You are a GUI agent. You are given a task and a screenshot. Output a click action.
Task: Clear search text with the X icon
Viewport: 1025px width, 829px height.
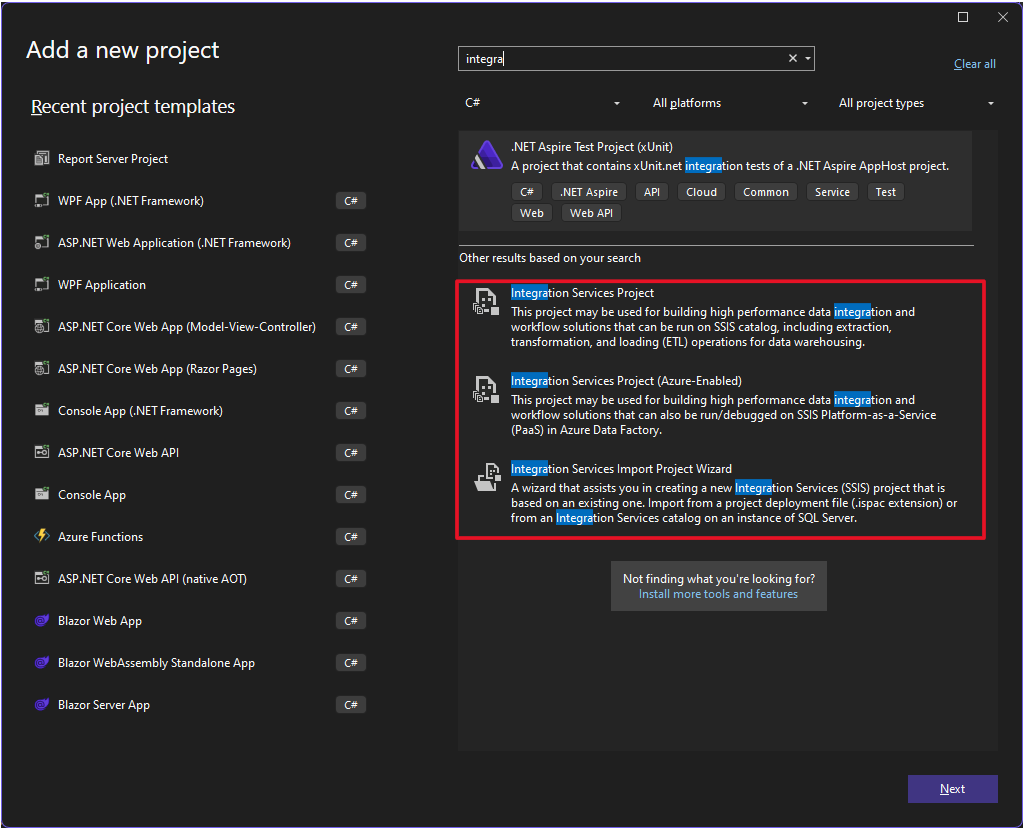[x=793, y=59]
